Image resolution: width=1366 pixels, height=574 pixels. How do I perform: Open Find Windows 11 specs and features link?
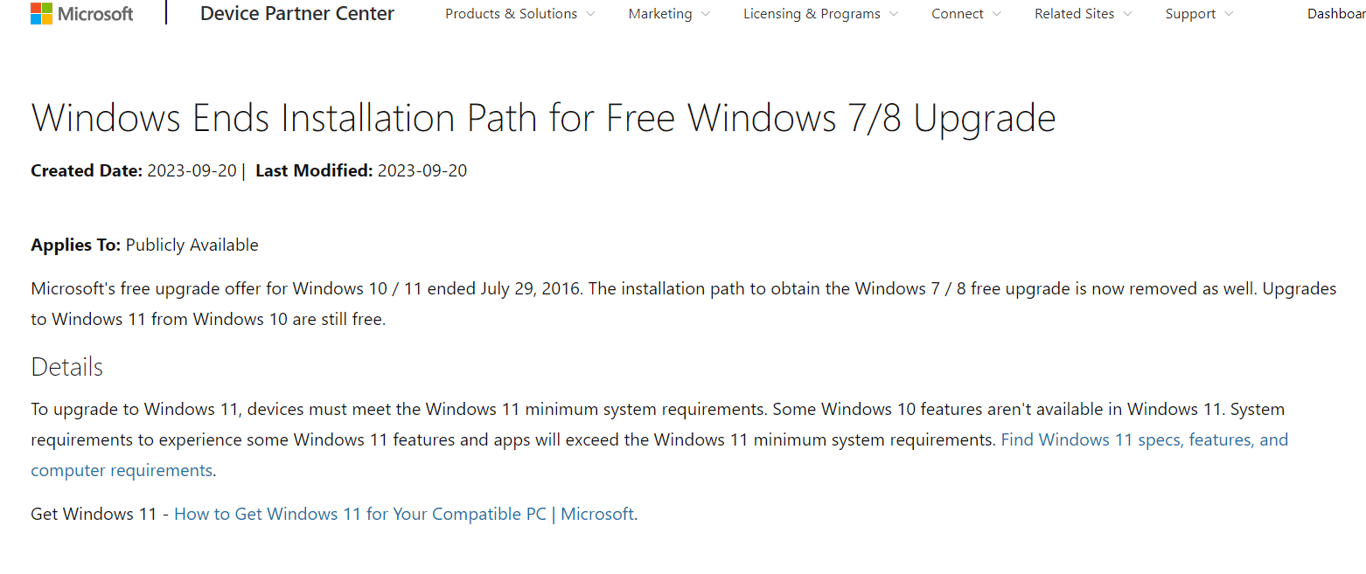1144,440
